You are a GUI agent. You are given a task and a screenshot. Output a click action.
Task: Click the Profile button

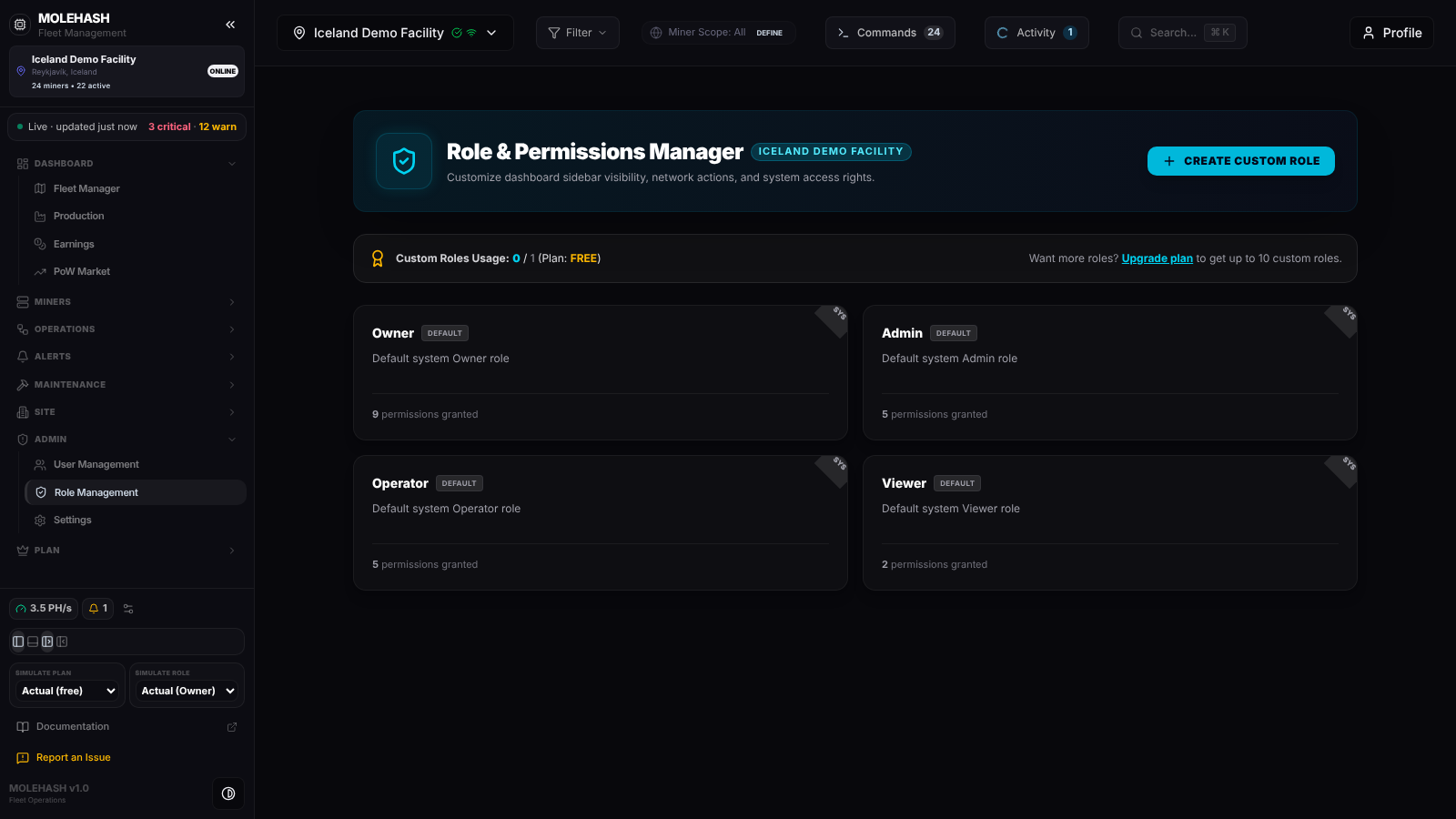1391,33
